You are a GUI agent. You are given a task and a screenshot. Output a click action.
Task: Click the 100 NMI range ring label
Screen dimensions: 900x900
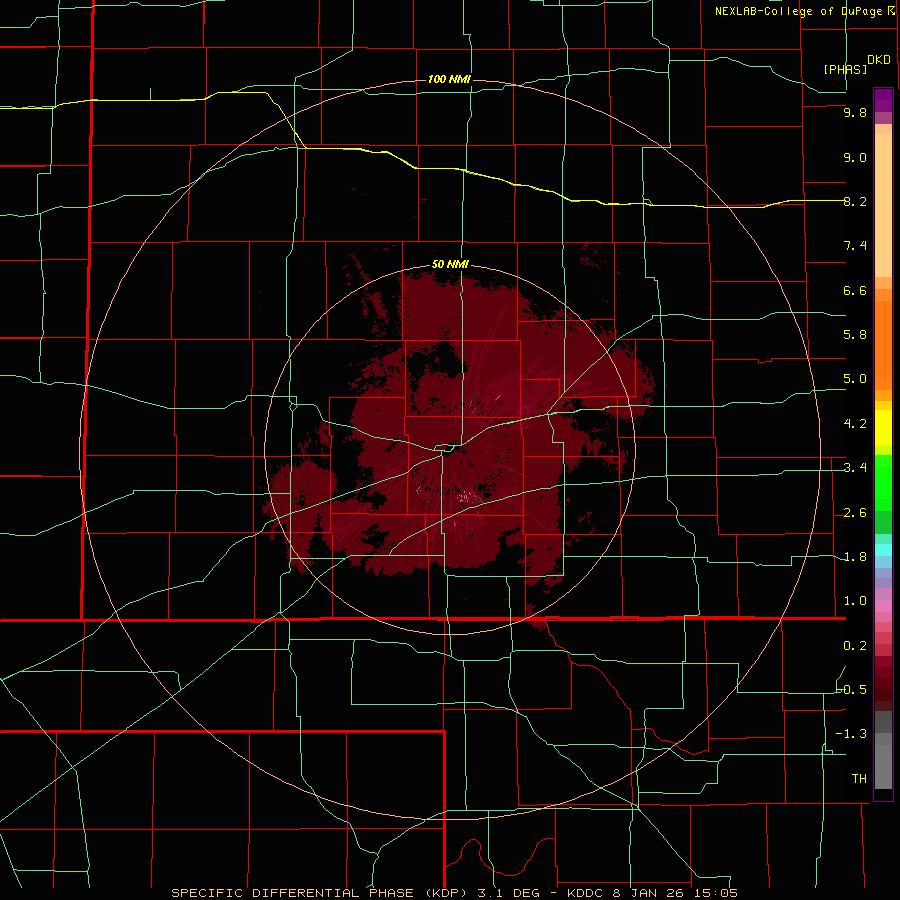pyautogui.click(x=449, y=79)
